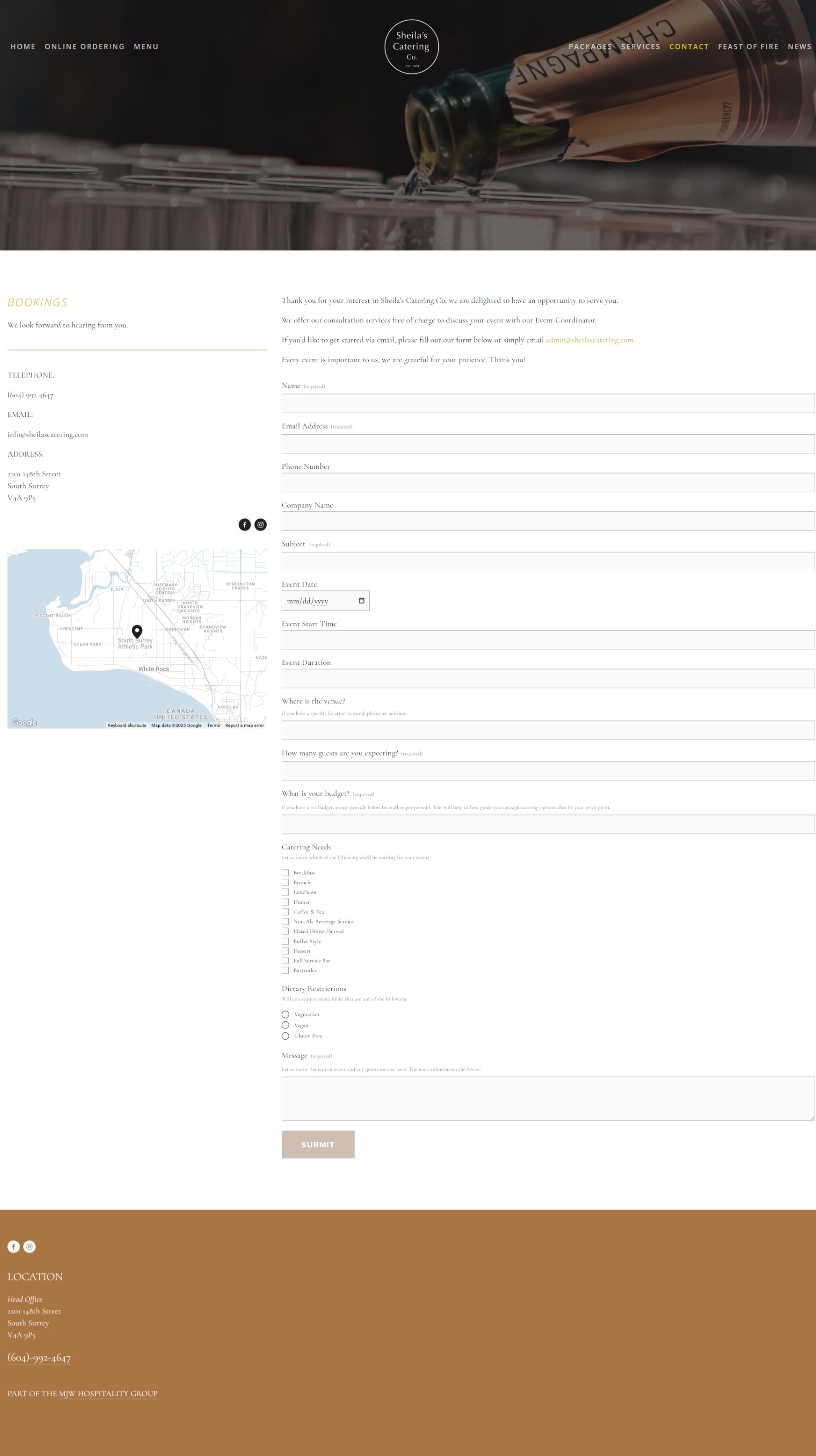
Task: Open the Packages navigation item
Action: click(x=590, y=47)
